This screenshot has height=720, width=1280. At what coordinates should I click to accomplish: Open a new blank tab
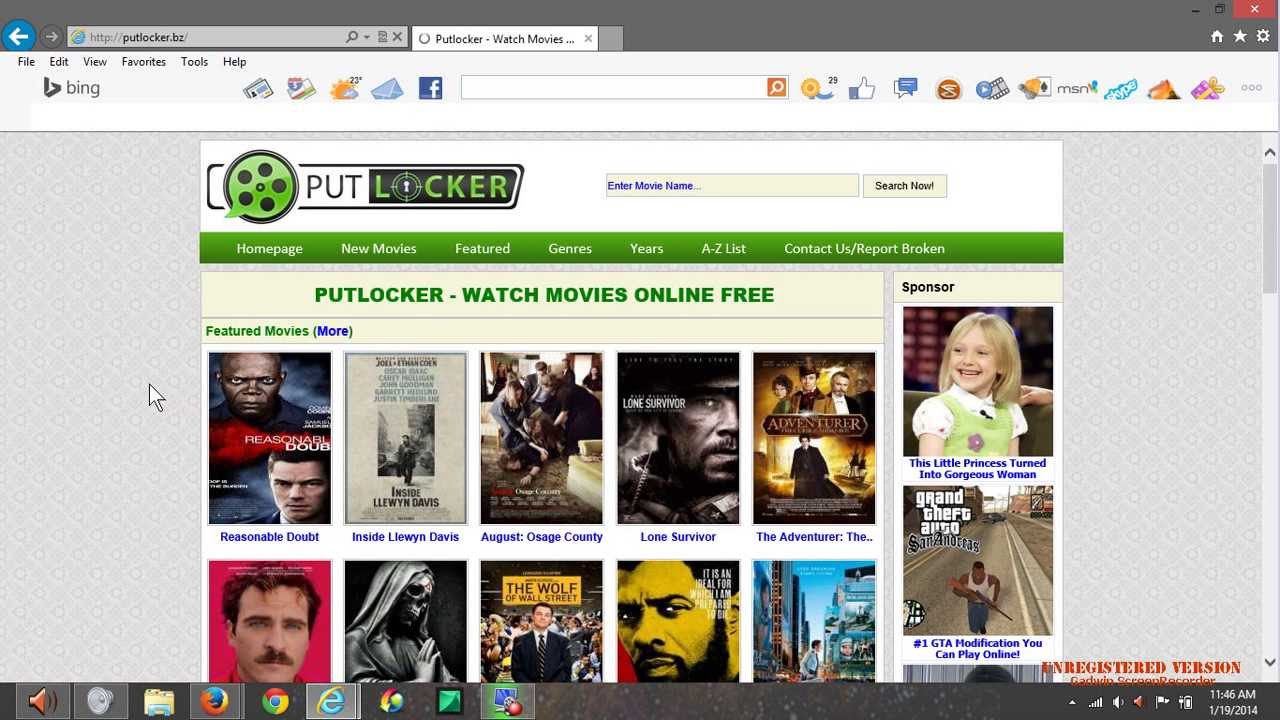(611, 39)
